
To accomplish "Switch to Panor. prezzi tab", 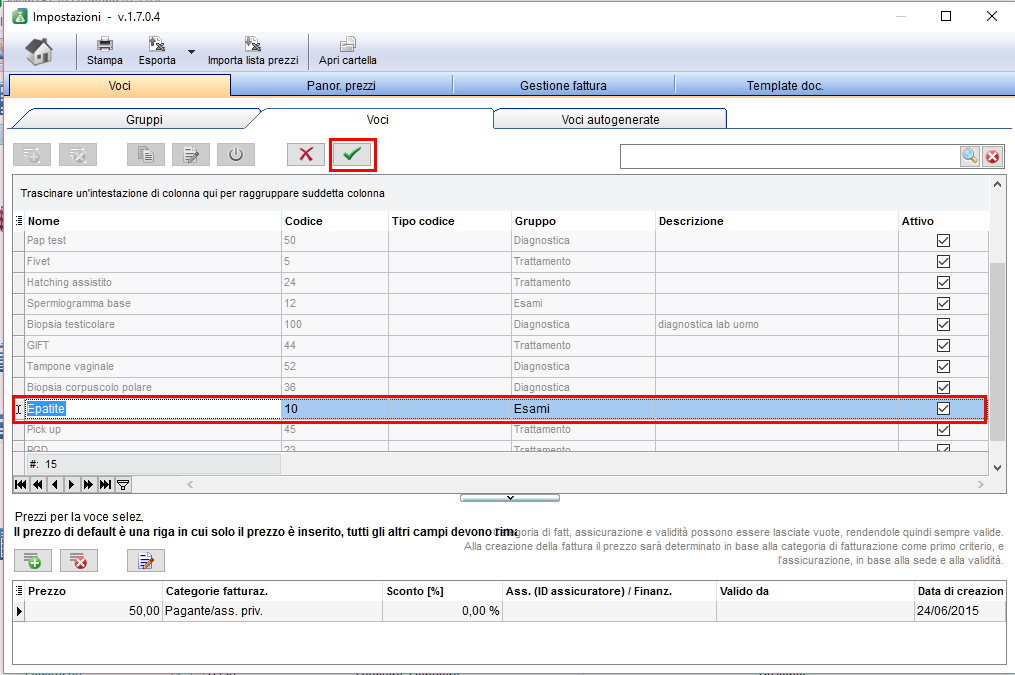I will [x=341, y=85].
